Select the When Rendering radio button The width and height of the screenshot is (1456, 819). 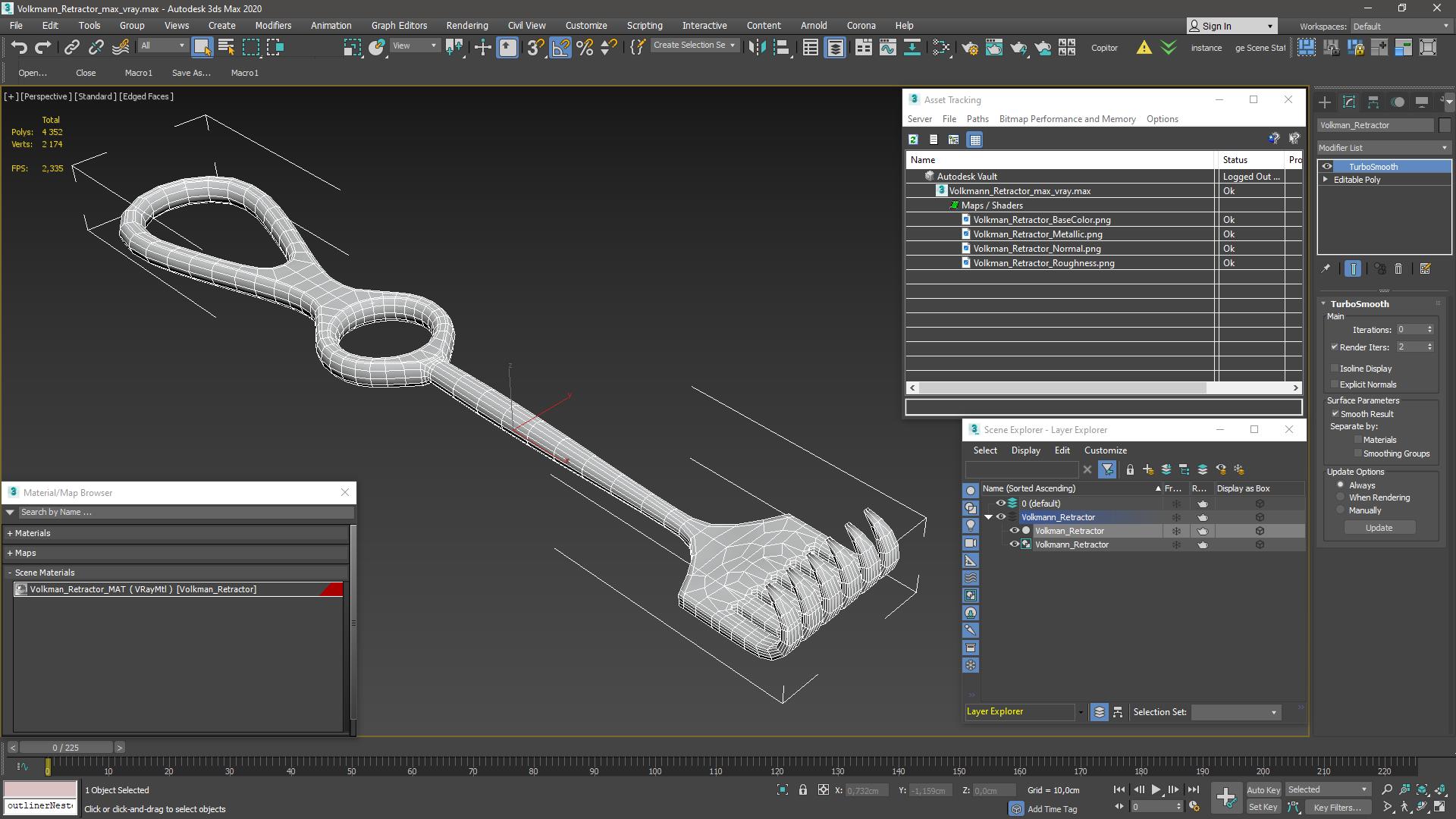point(1340,497)
